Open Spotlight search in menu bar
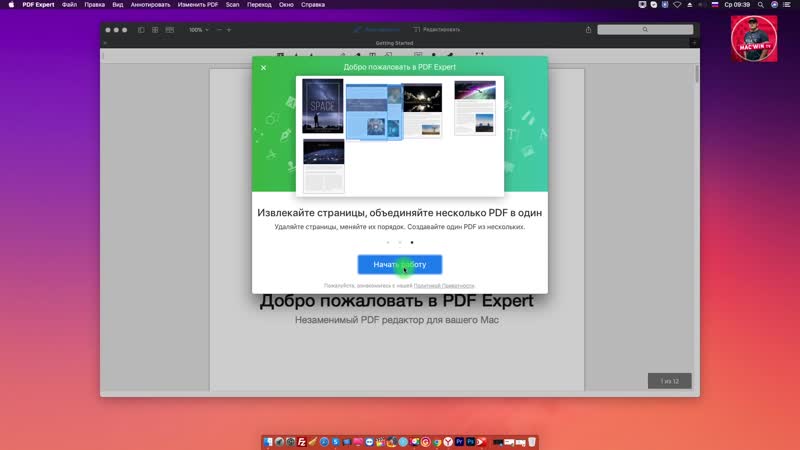This screenshot has height=450, width=800. (x=761, y=5)
